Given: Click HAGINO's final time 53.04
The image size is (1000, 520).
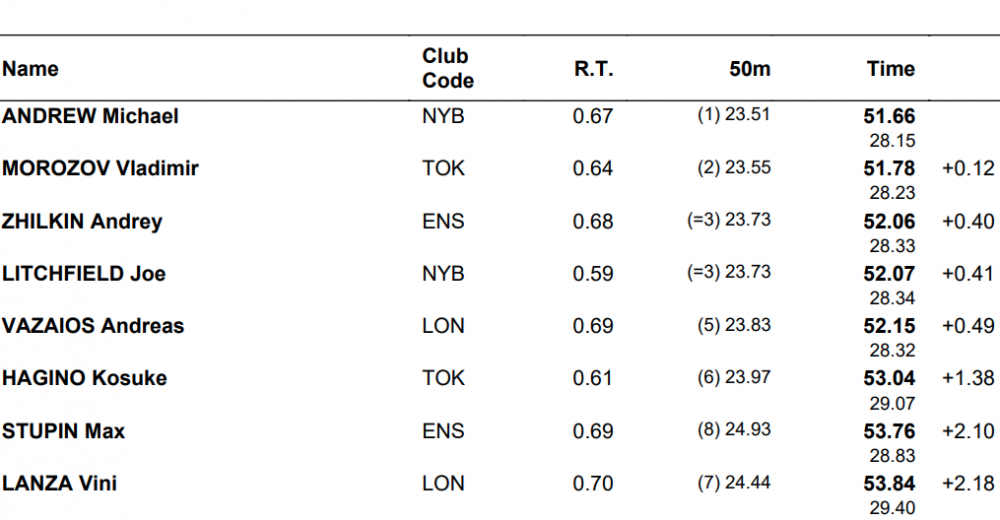Looking at the screenshot, I should click(x=889, y=378).
